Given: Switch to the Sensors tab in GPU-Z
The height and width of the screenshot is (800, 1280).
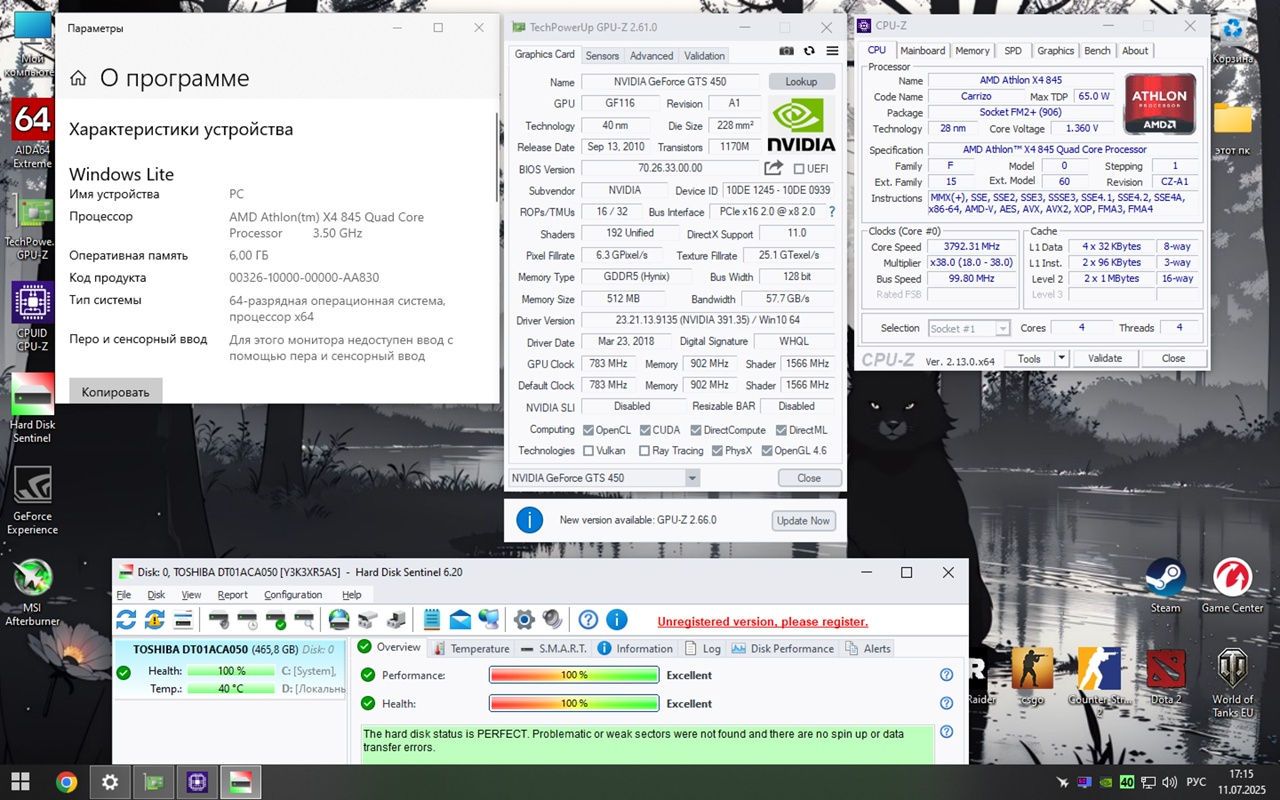Looking at the screenshot, I should point(602,56).
